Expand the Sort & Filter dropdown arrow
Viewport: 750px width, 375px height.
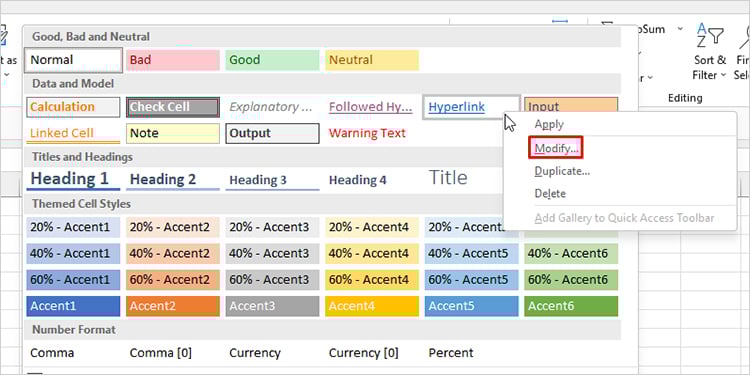point(723,75)
